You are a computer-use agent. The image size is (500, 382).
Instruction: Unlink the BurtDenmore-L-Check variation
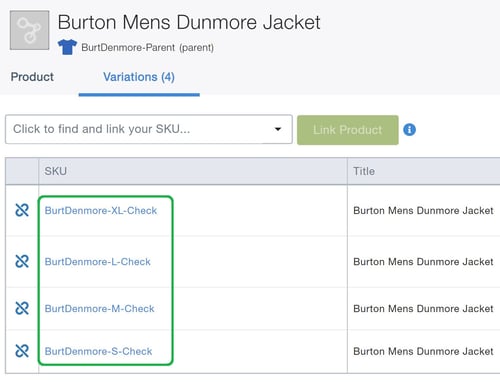pyautogui.click(x=22, y=261)
